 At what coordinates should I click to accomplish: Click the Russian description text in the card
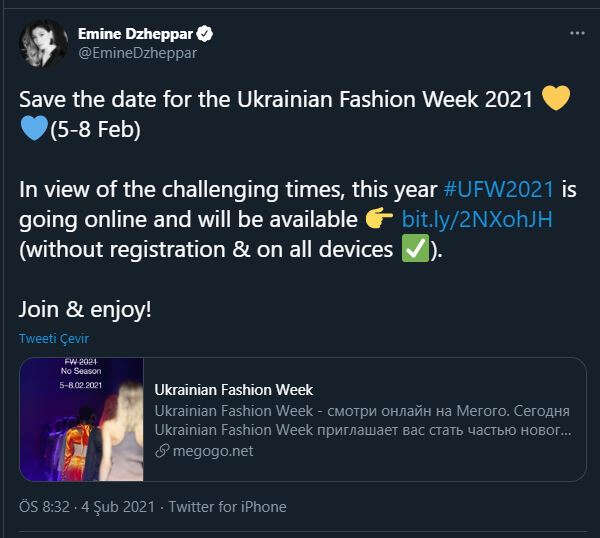pos(362,421)
